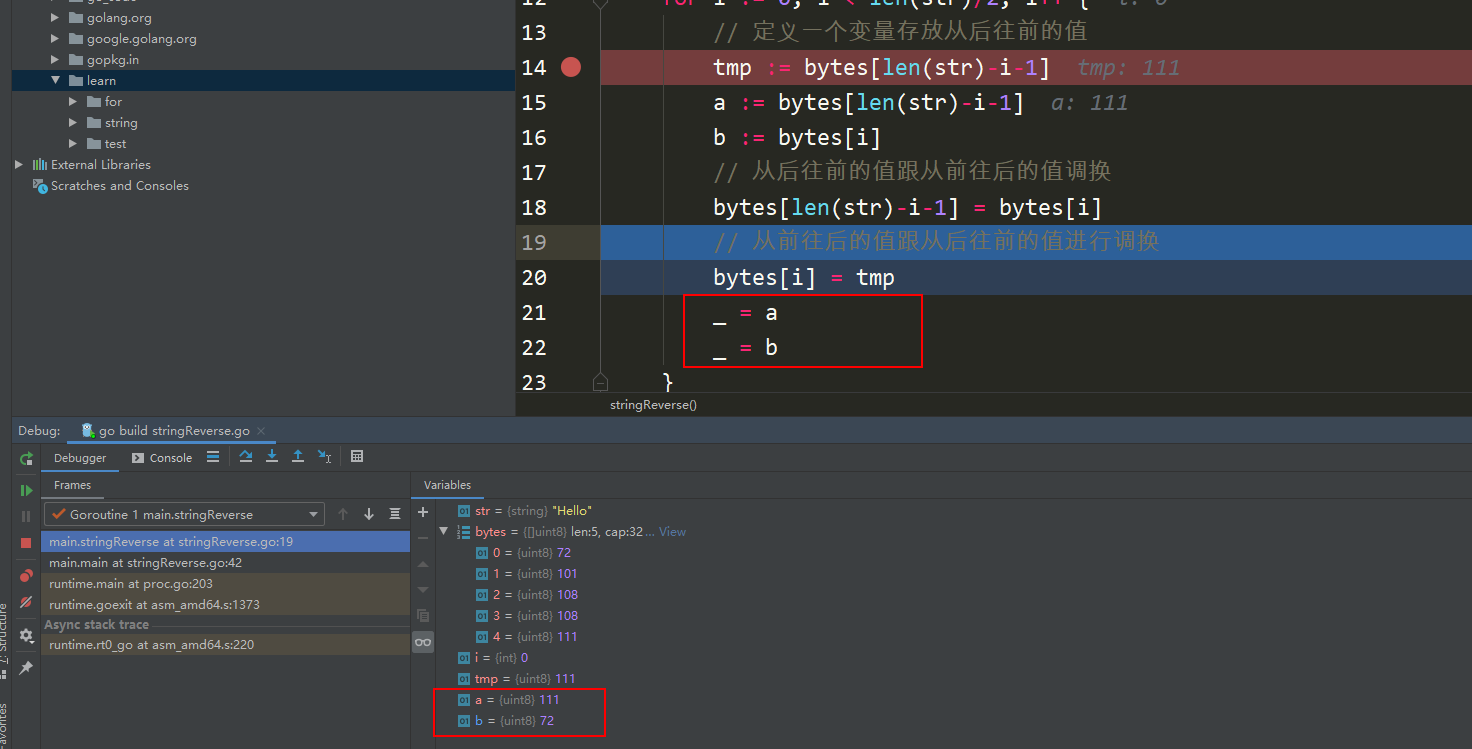Image resolution: width=1472 pixels, height=749 pixels.
Task: Select frame main.stringReverse at stringReverse.go:19
Action: (x=226, y=542)
